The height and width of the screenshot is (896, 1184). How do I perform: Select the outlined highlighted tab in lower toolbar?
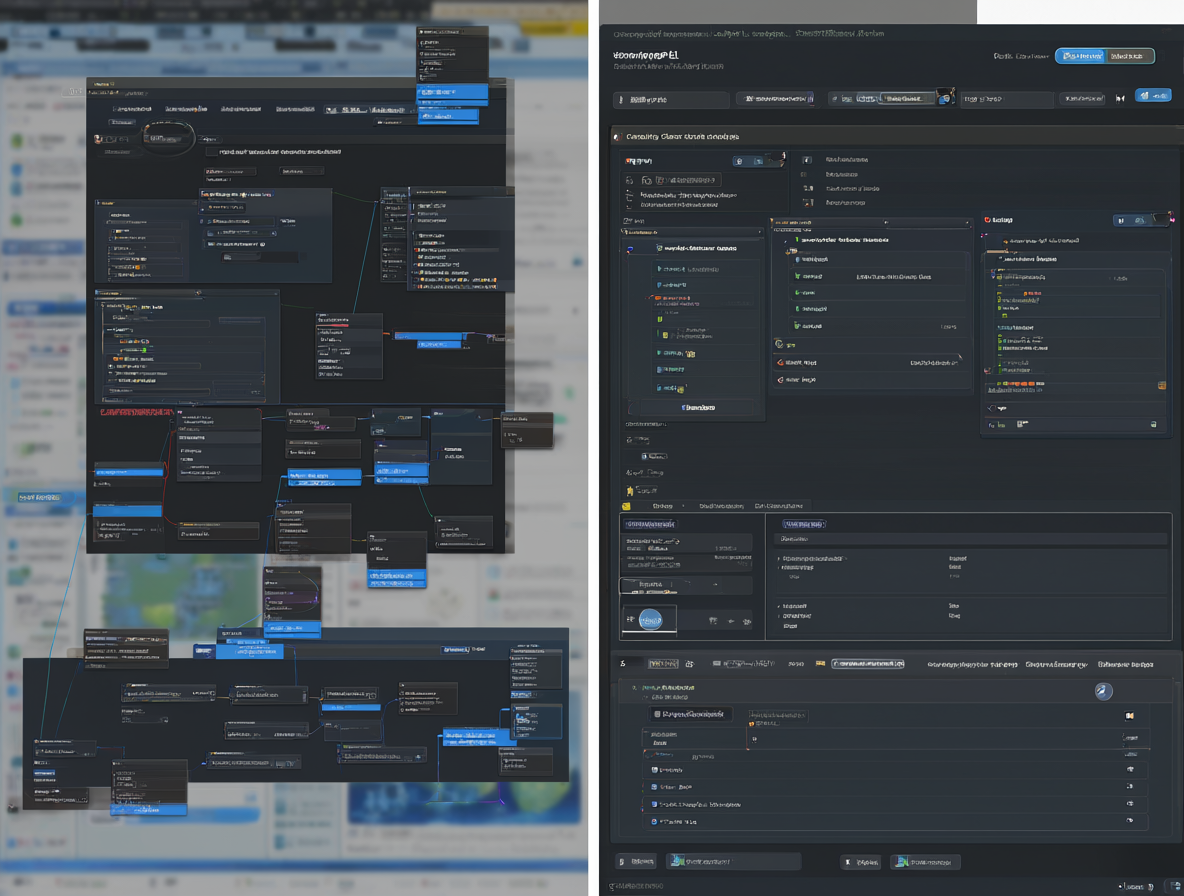click(868, 664)
